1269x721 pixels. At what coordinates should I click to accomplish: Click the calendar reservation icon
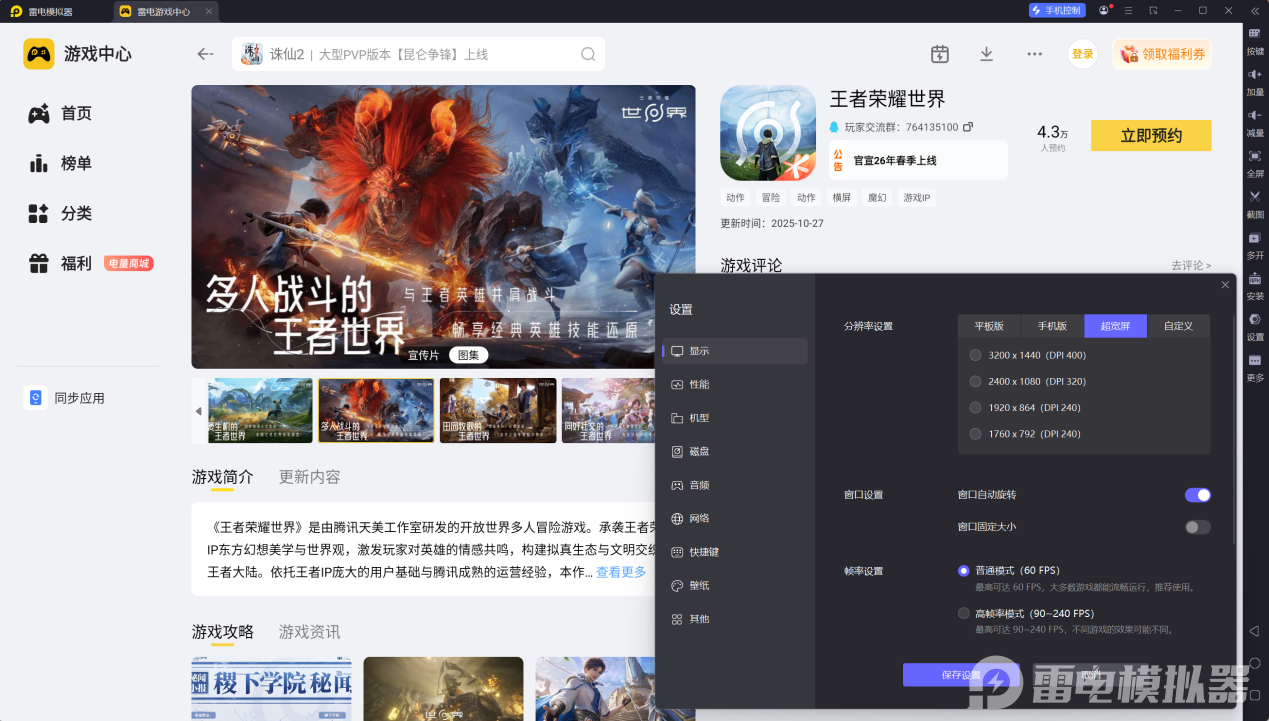click(x=939, y=54)
